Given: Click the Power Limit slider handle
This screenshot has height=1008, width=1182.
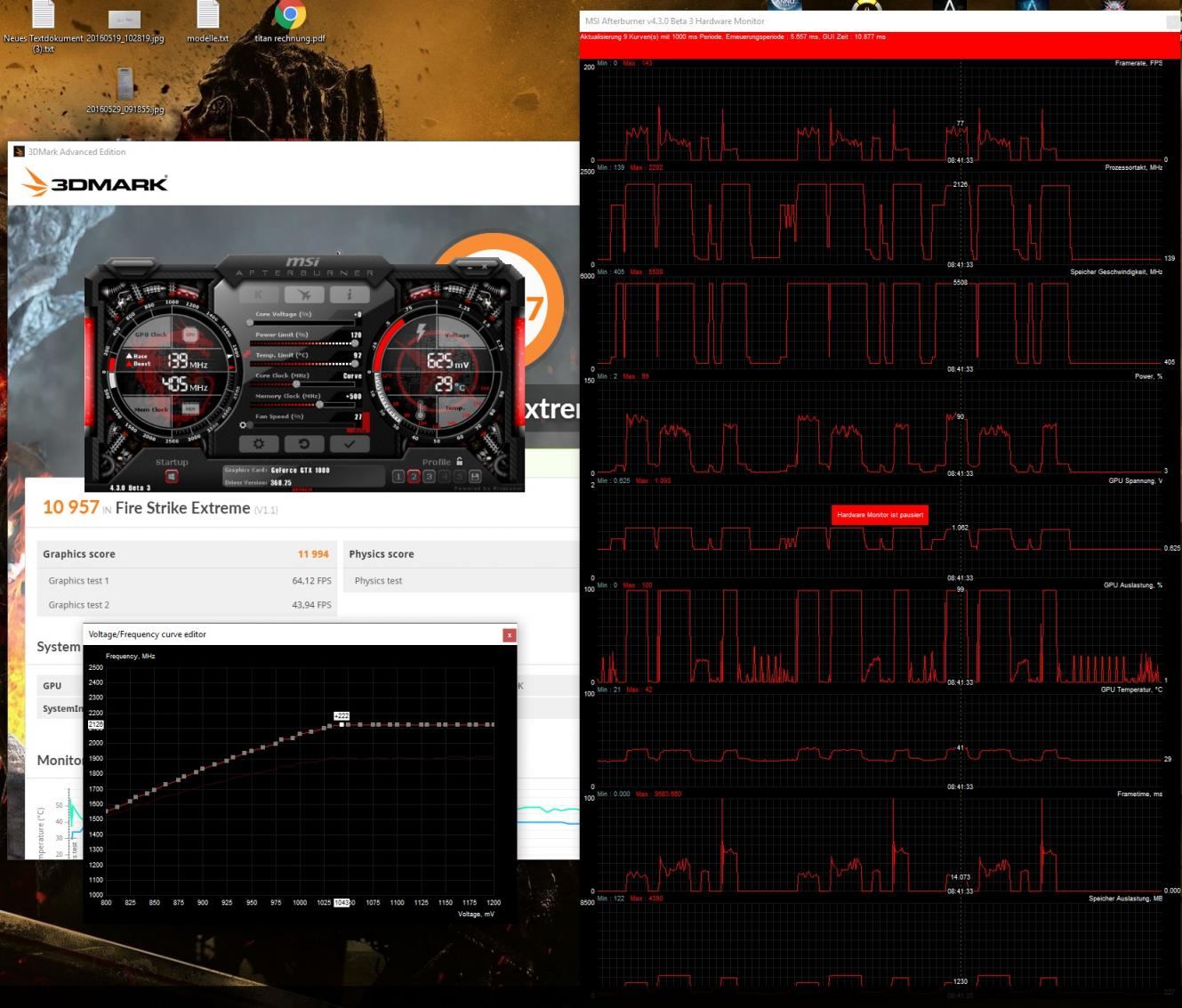Looking at the screenshot, I should 355,343.
